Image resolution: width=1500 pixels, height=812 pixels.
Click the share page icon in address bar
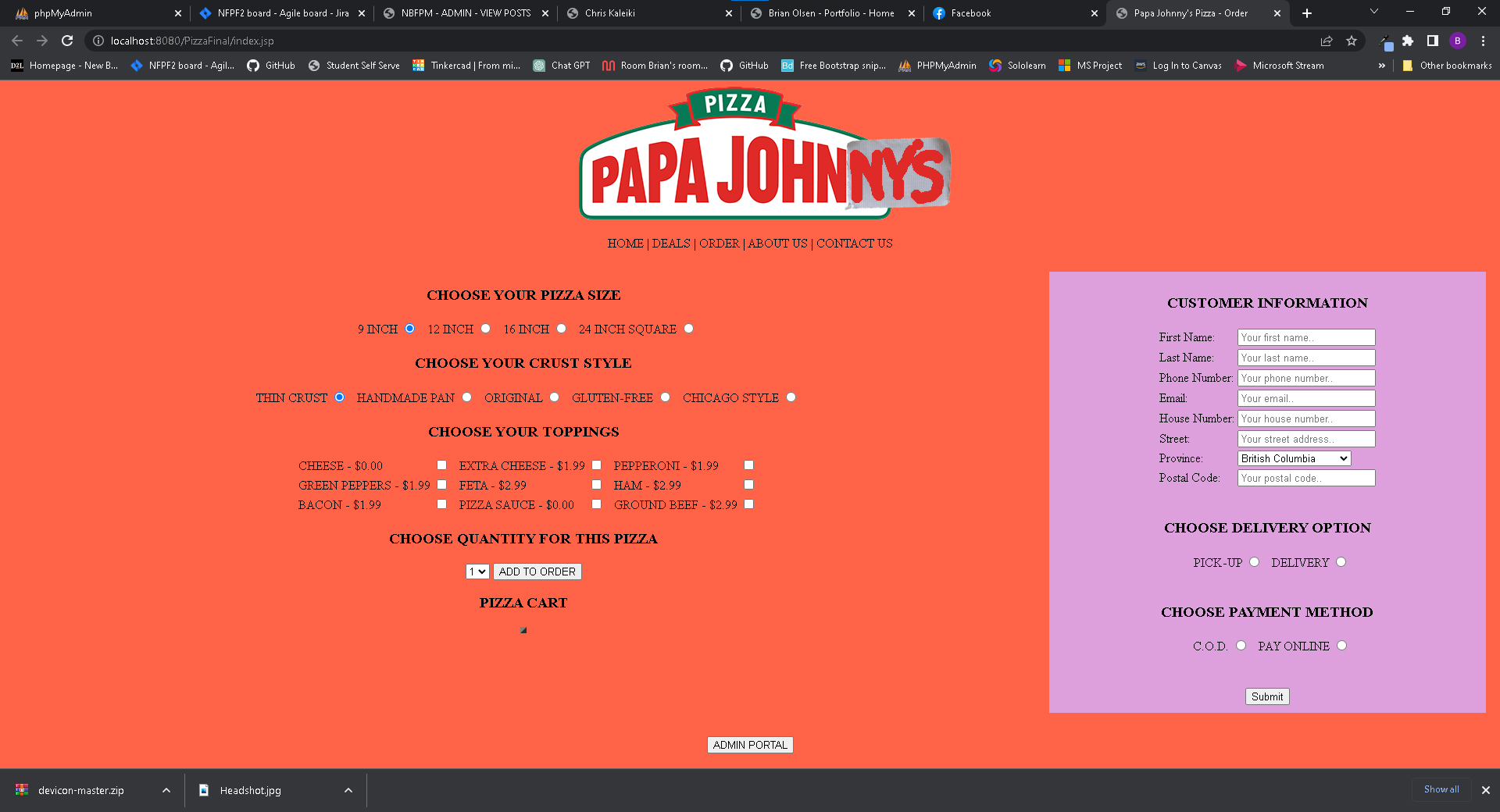coord(1327,41)
